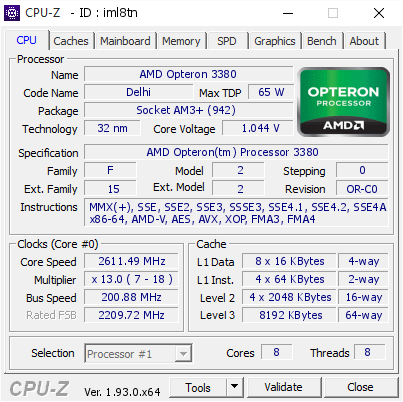Click the Validate button
Image resolution: width=403 pixels, height=402 pixels.
[x=283, y=387]
